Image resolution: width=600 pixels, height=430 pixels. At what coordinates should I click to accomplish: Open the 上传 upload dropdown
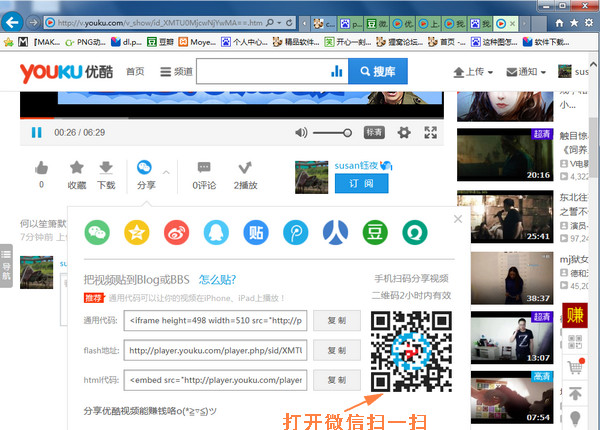(473, 72)
